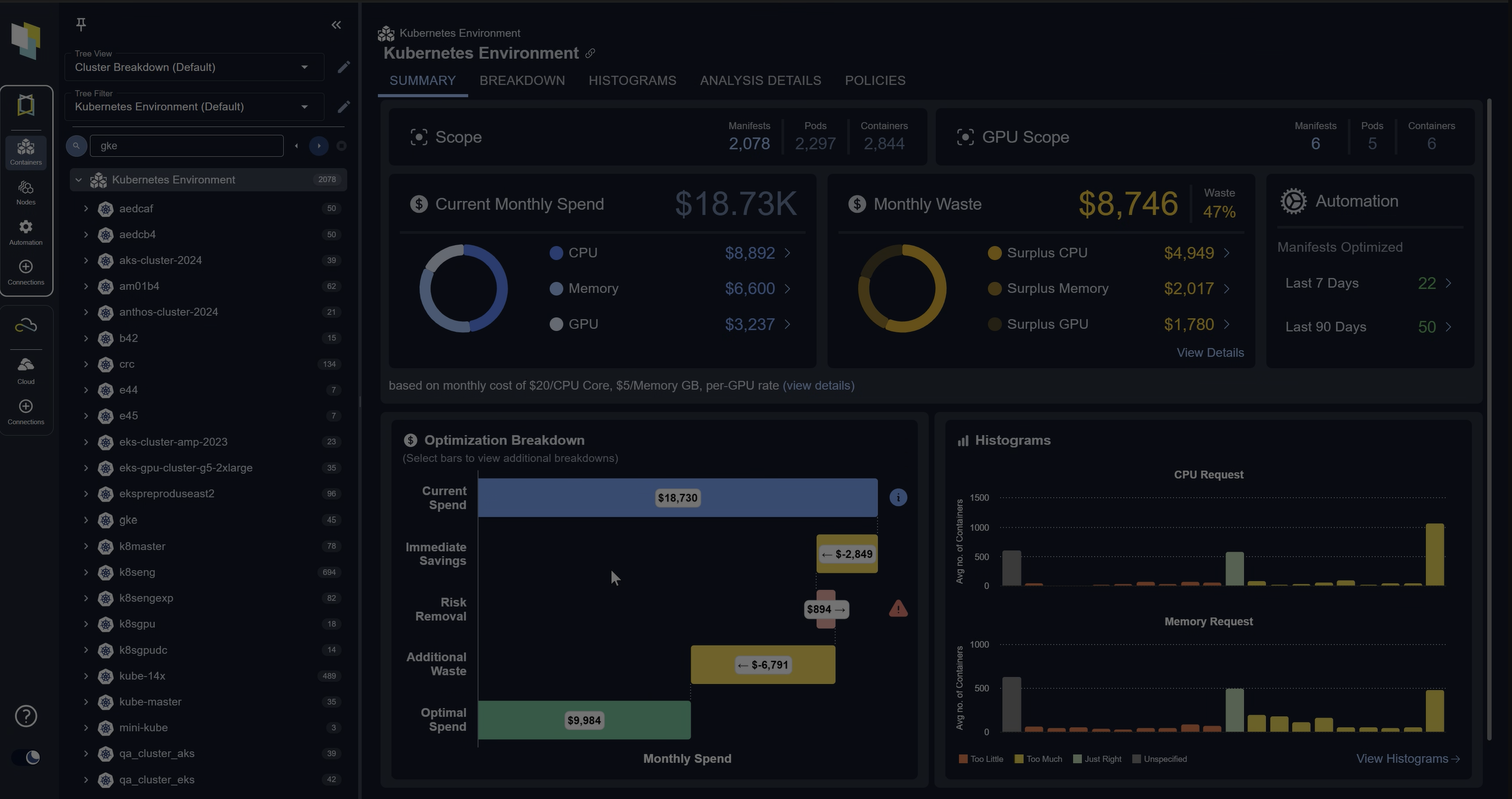The width and height of the screenshot is (1512, 799).
Task: Switch to the POLICIES tab
Action: click(875, 81)
